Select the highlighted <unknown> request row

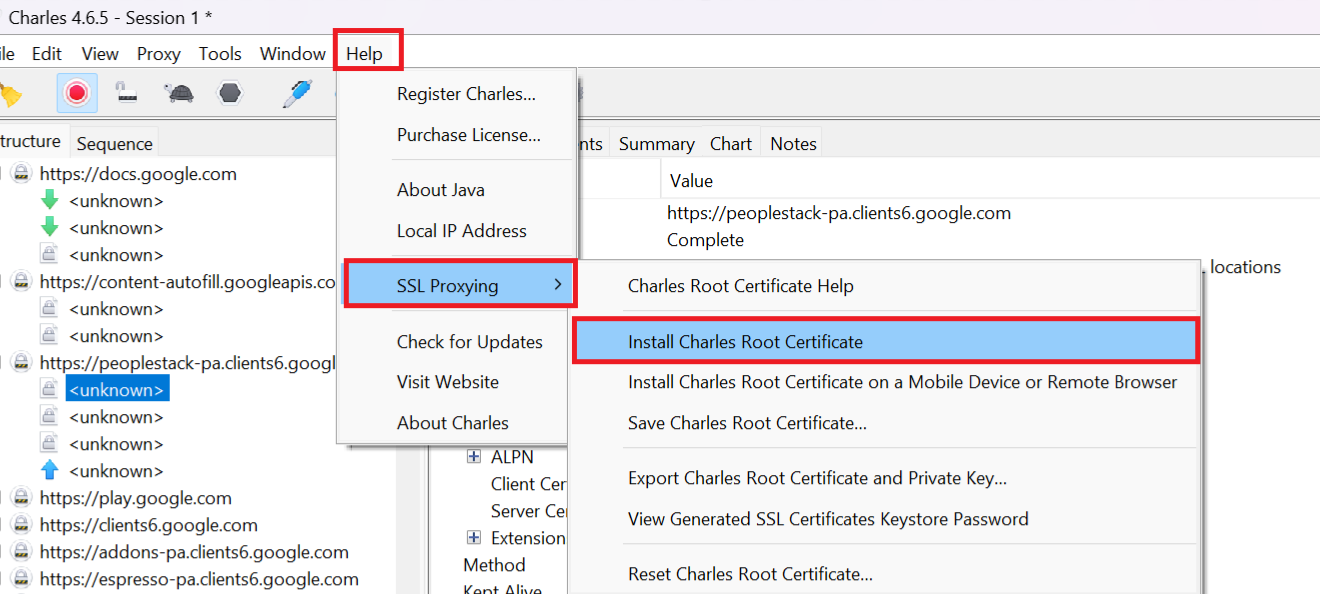coord(117,390)
